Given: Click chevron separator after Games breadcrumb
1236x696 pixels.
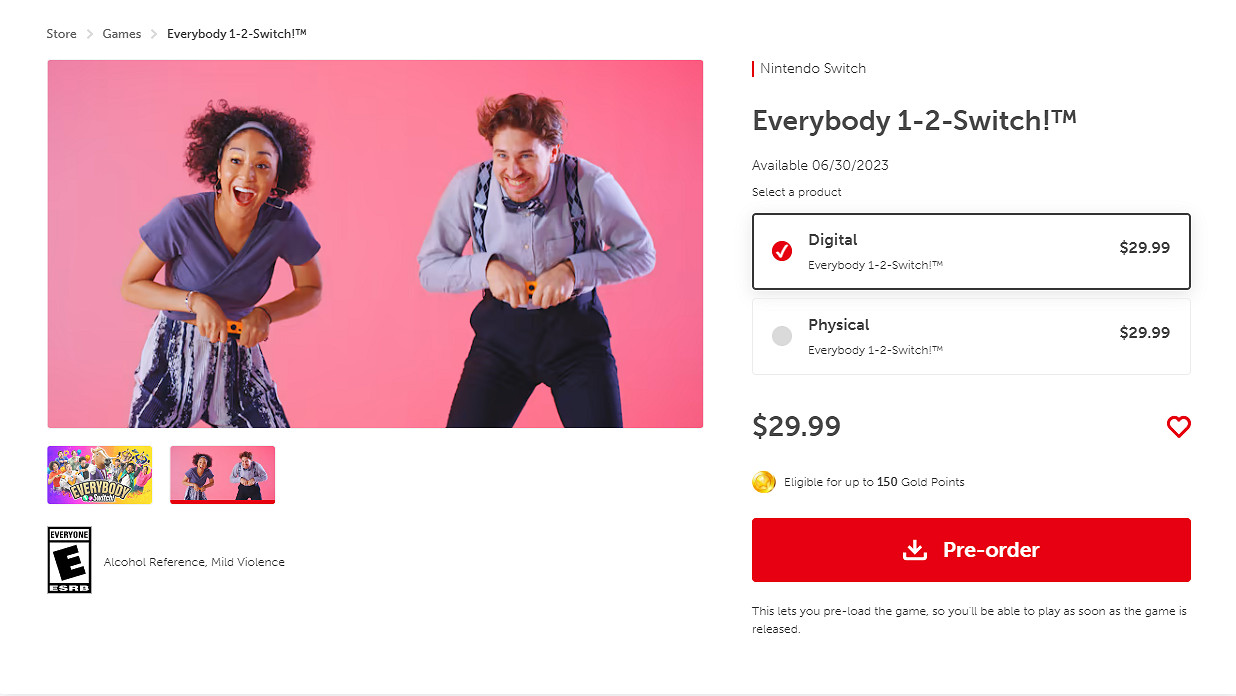Looking at the screenshot, I should [154, 34].
